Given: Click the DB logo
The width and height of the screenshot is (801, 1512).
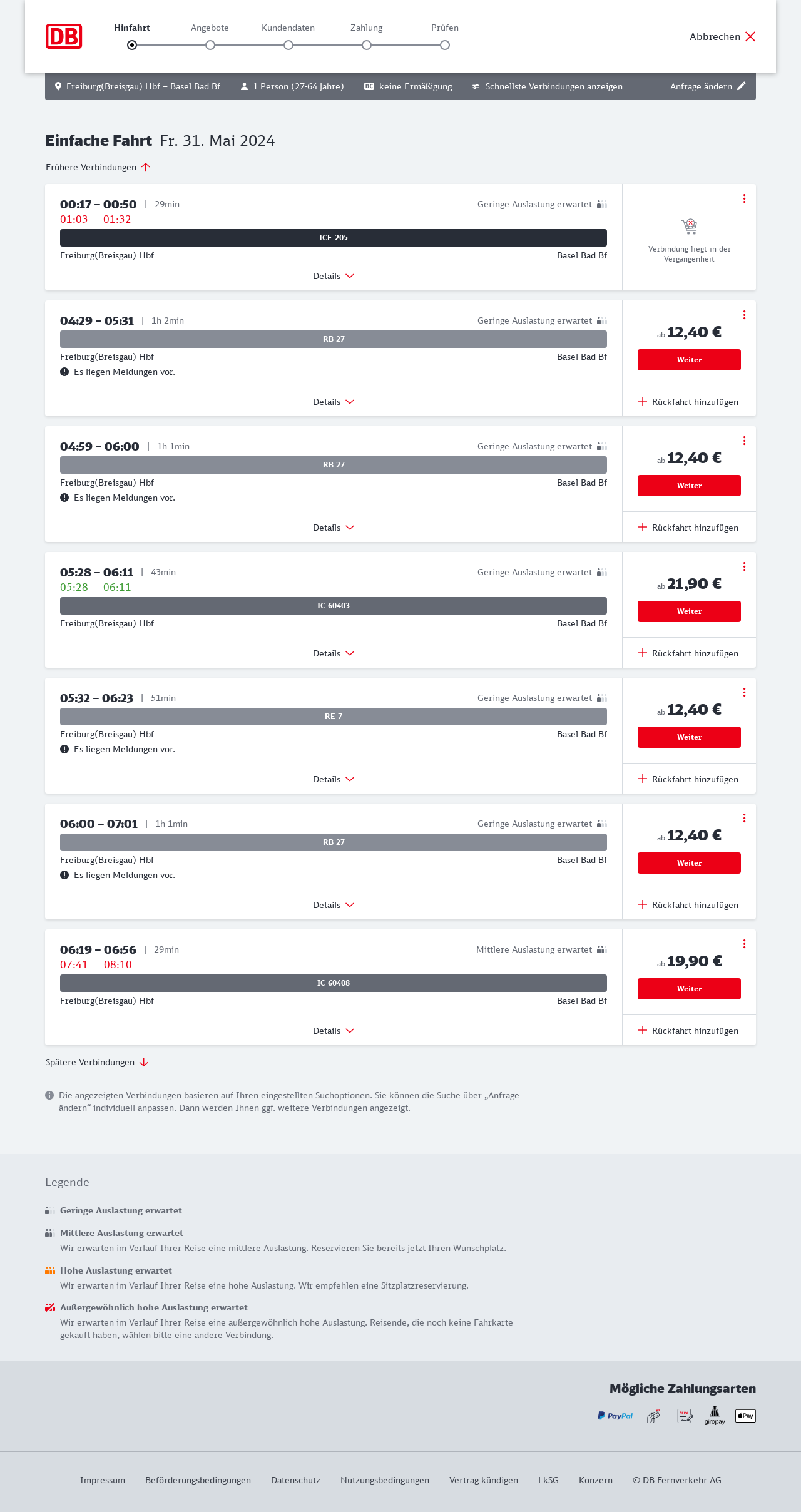Looking at the screenshot, I should pyautogui.click(x=64, y=36).
